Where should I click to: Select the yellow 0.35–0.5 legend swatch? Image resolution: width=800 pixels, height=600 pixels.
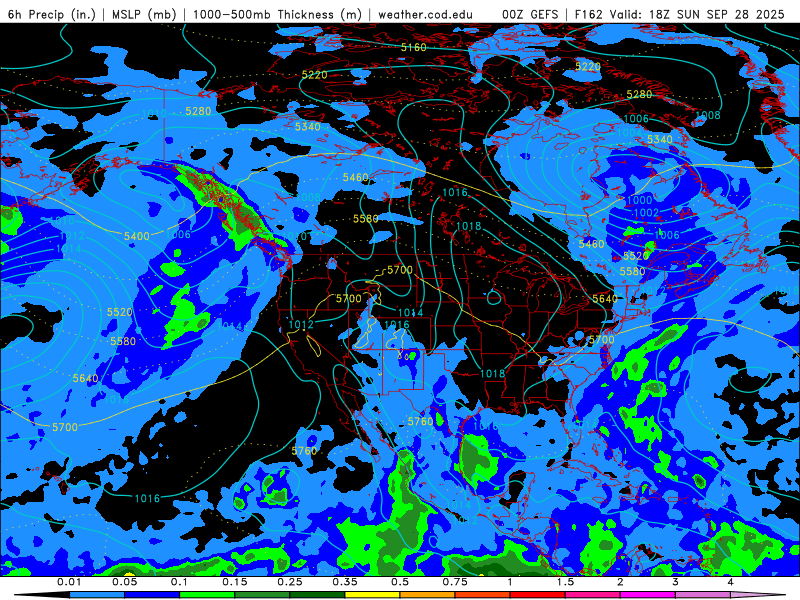click(372, 595)
